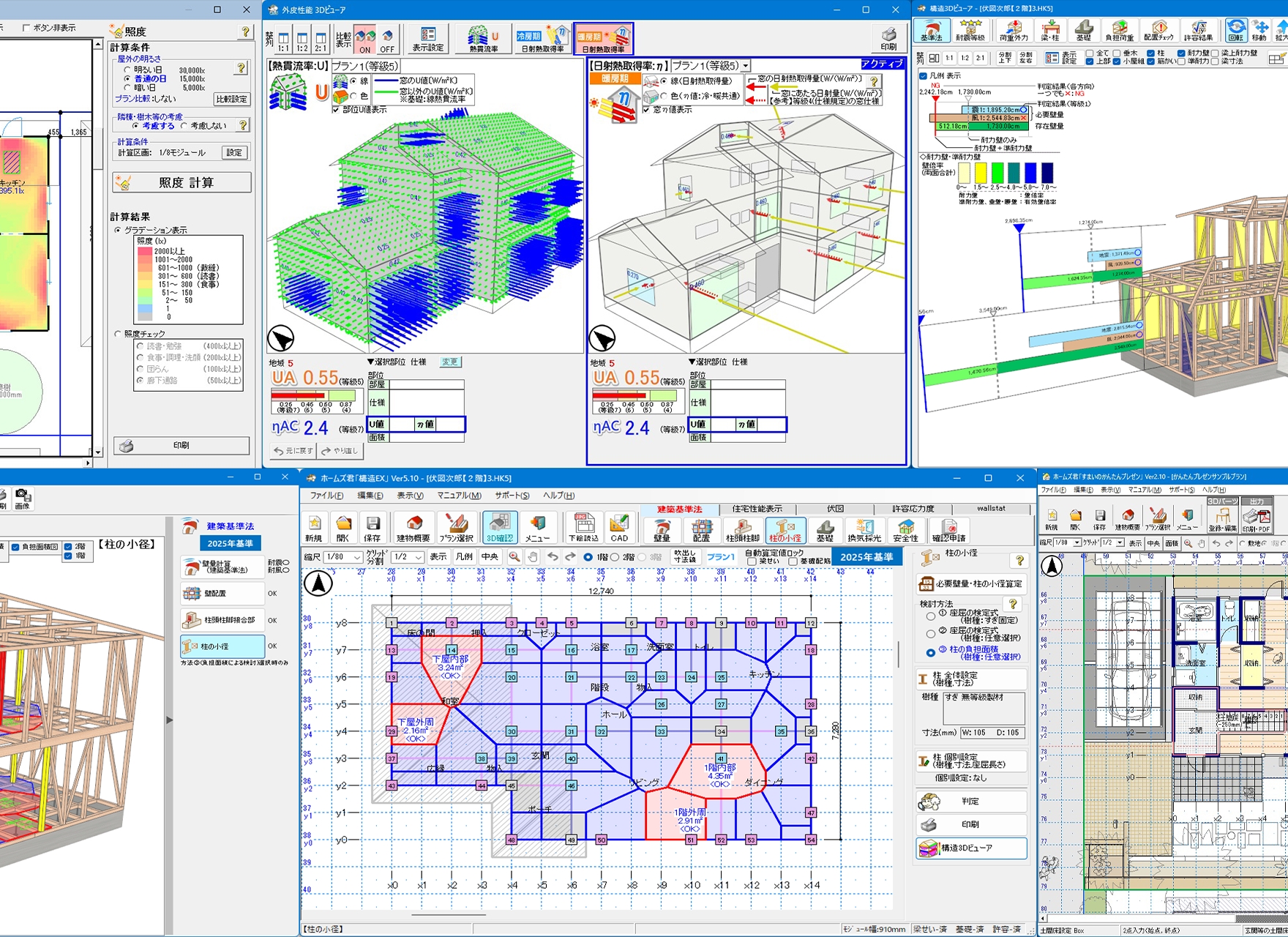This screenshot has height=937, width=1288.
Task: Open the 耐震等級 icon in structure viewer
Action: tap(970, 31)
